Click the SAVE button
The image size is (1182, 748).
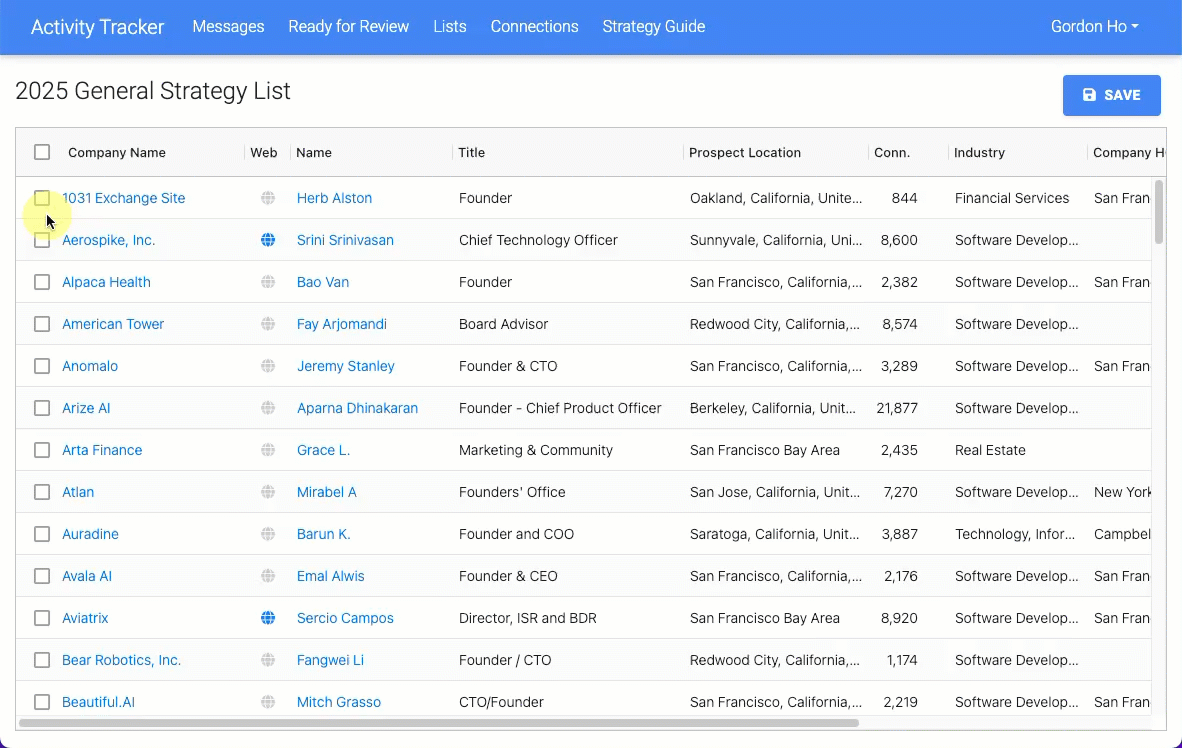pyautogui.click(x=1111, y=95)
